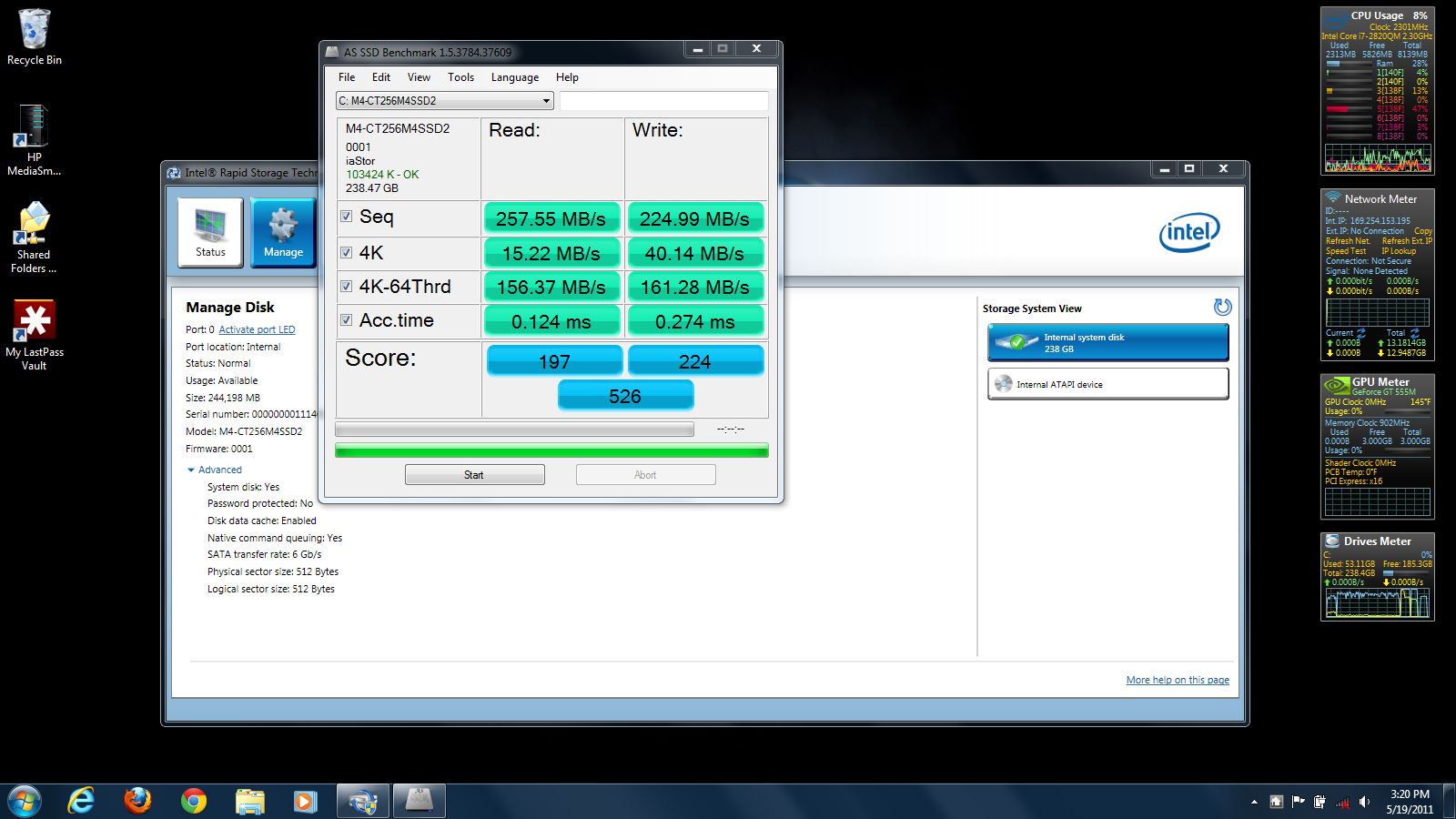This screenshot has height=819, width=1456.
Task: Click the Intel logo in Rapid Storage window
Action: (x=1189, y=232)
